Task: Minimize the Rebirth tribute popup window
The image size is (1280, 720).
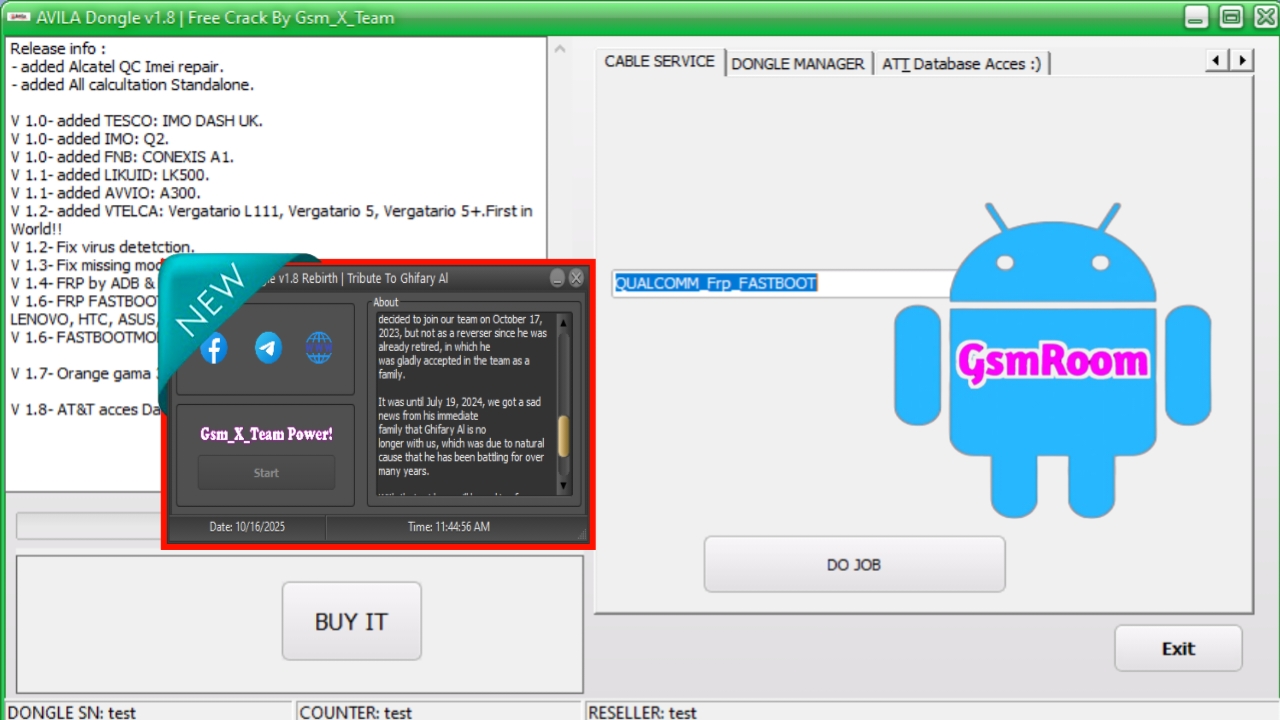Action: (x=558, y=278)
